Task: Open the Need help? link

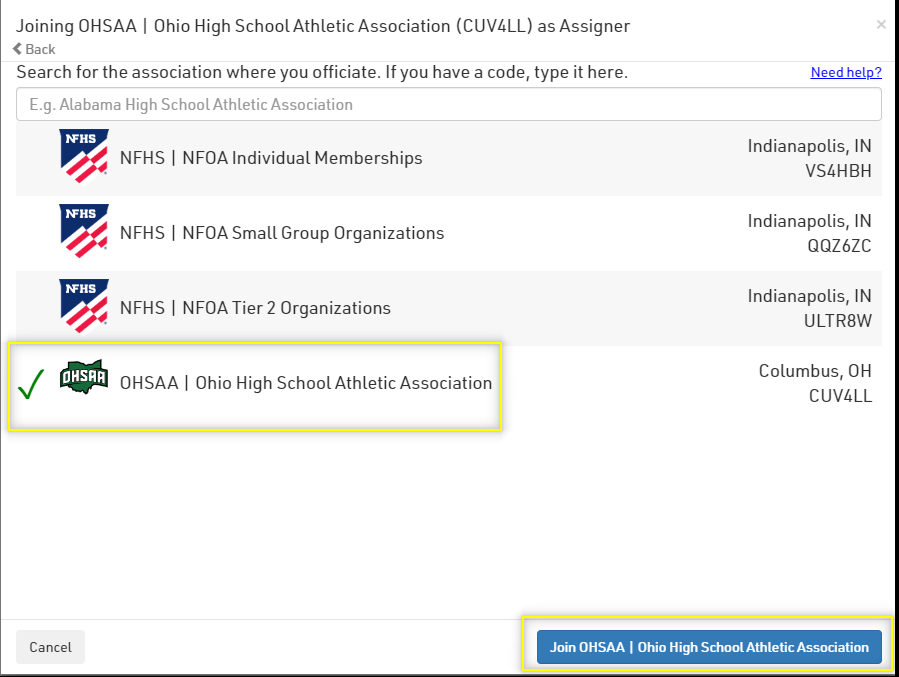Action: [845, 73]
